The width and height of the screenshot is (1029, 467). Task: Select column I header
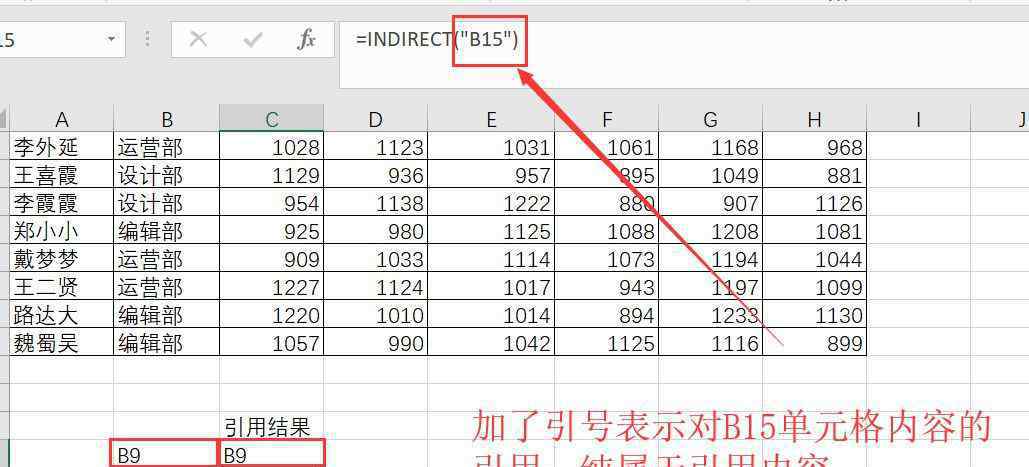918,119
